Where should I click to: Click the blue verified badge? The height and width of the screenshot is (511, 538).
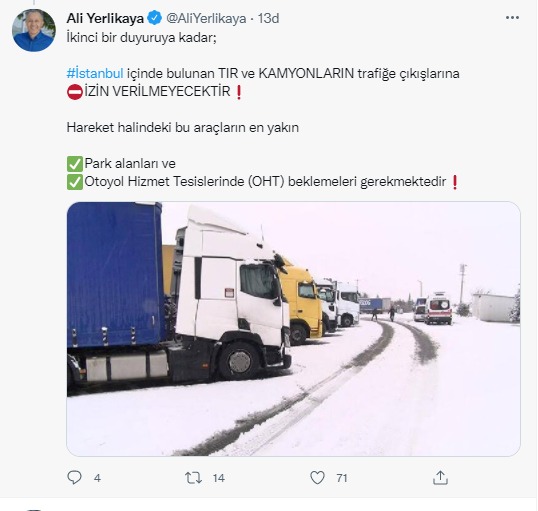point(154,18)
